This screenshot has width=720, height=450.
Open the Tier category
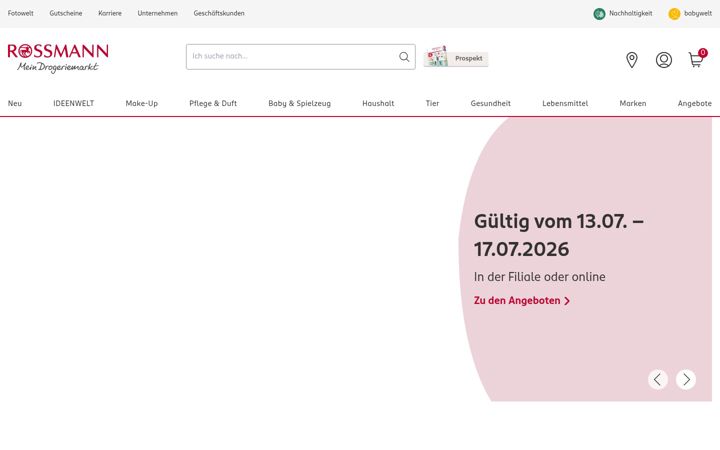432,103
